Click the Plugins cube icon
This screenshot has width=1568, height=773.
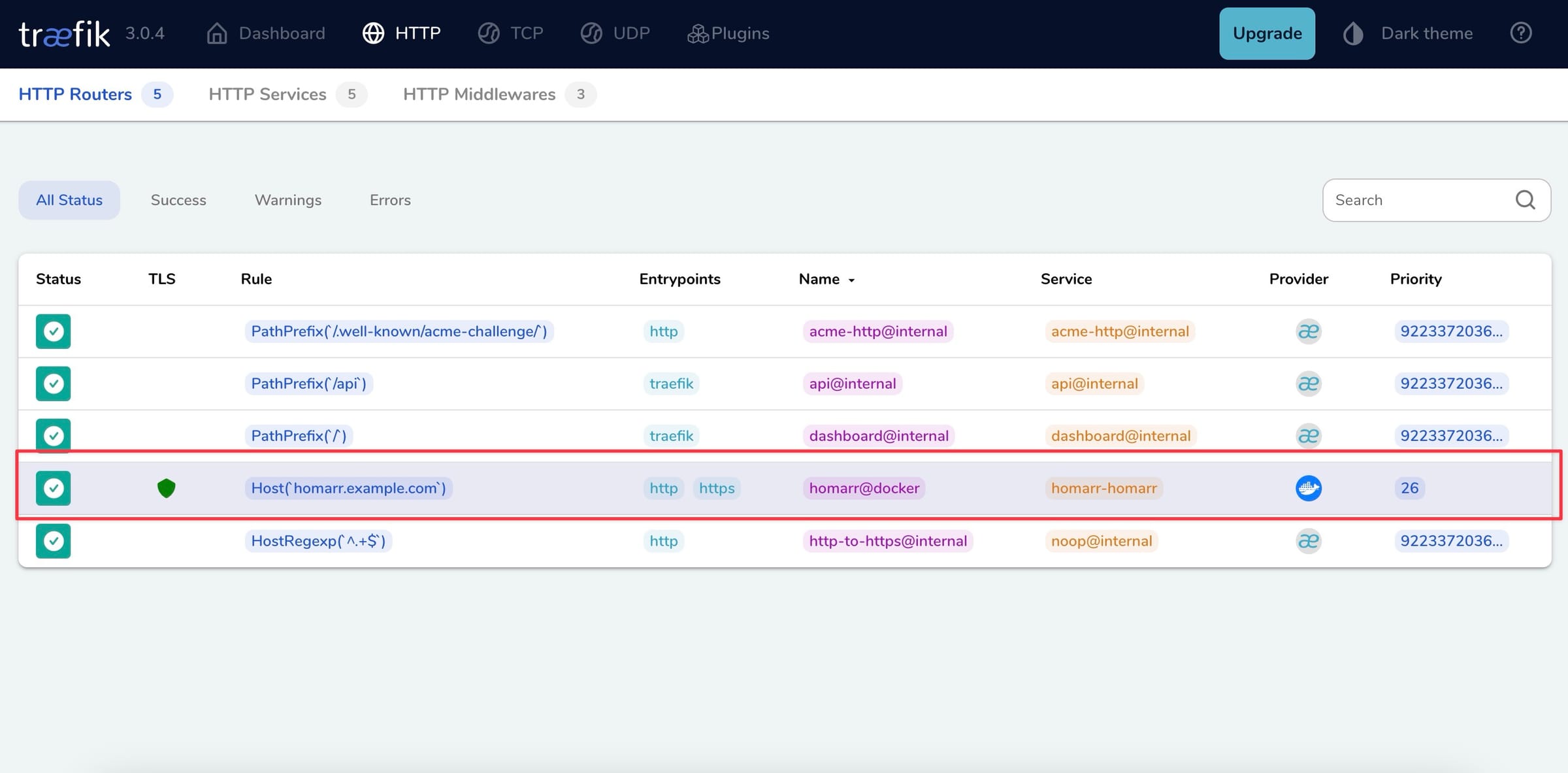click(x=696, y=33)
